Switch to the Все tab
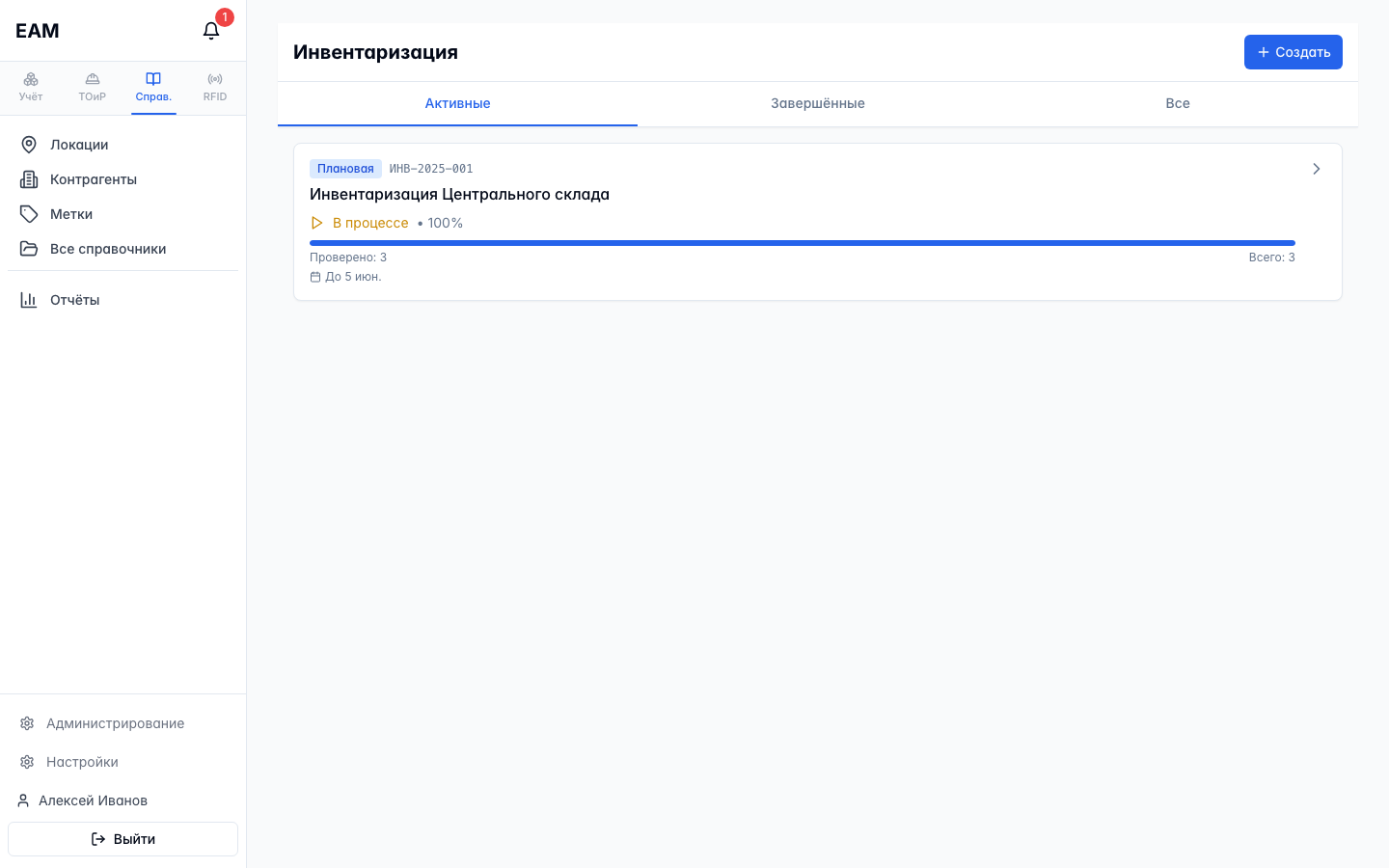This screenshot has width=1389, height=868. click(x=1178, y=103)
